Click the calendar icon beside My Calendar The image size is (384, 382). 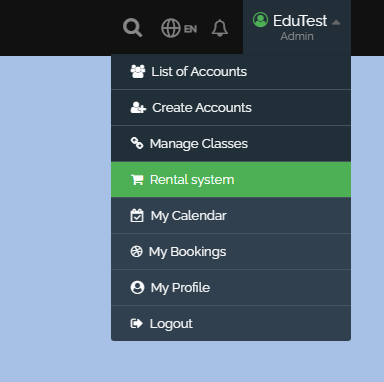click(x=137, y=216)
